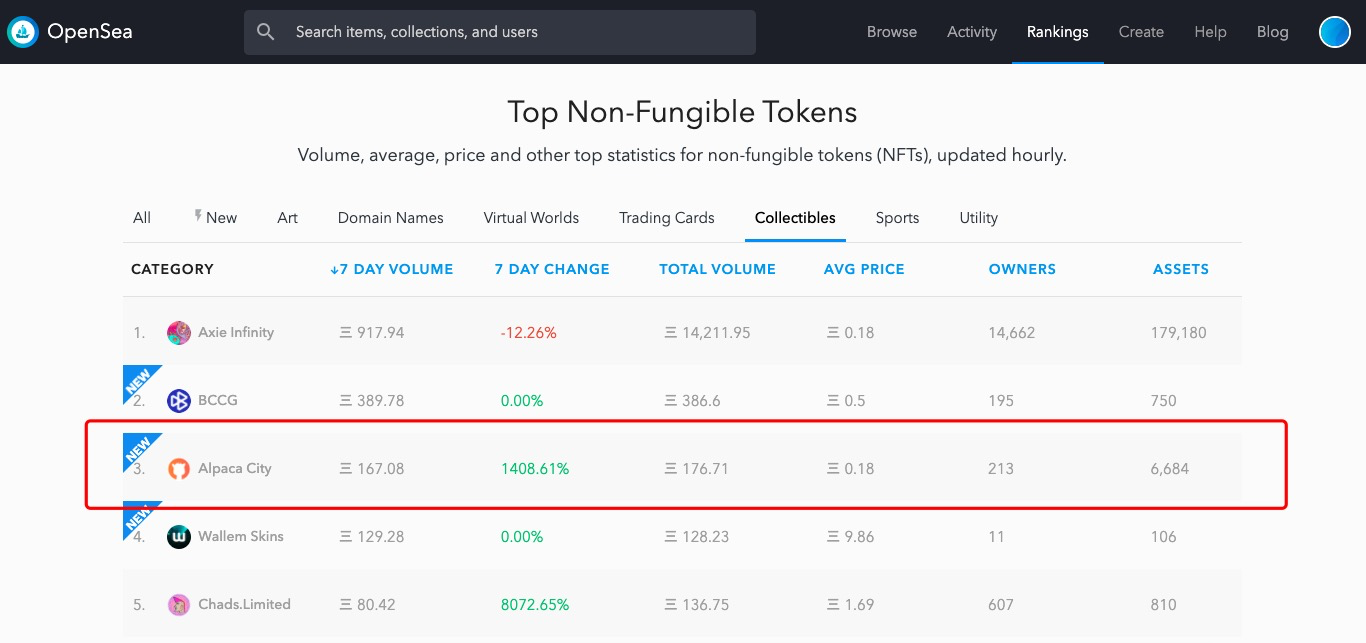Switch to the New tab
This screenshot has width=1366, height=643.
[215, 218]
